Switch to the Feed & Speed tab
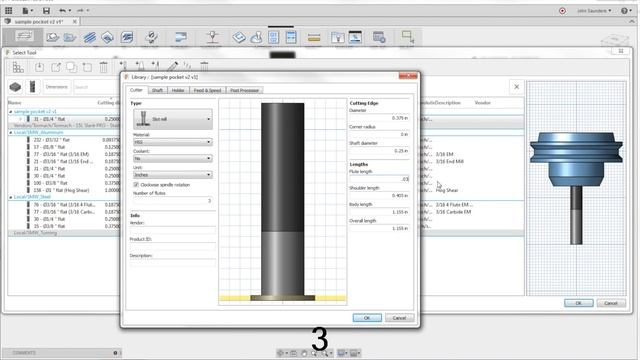Screen dimensions: 640x360 click(x=207, y=90)
